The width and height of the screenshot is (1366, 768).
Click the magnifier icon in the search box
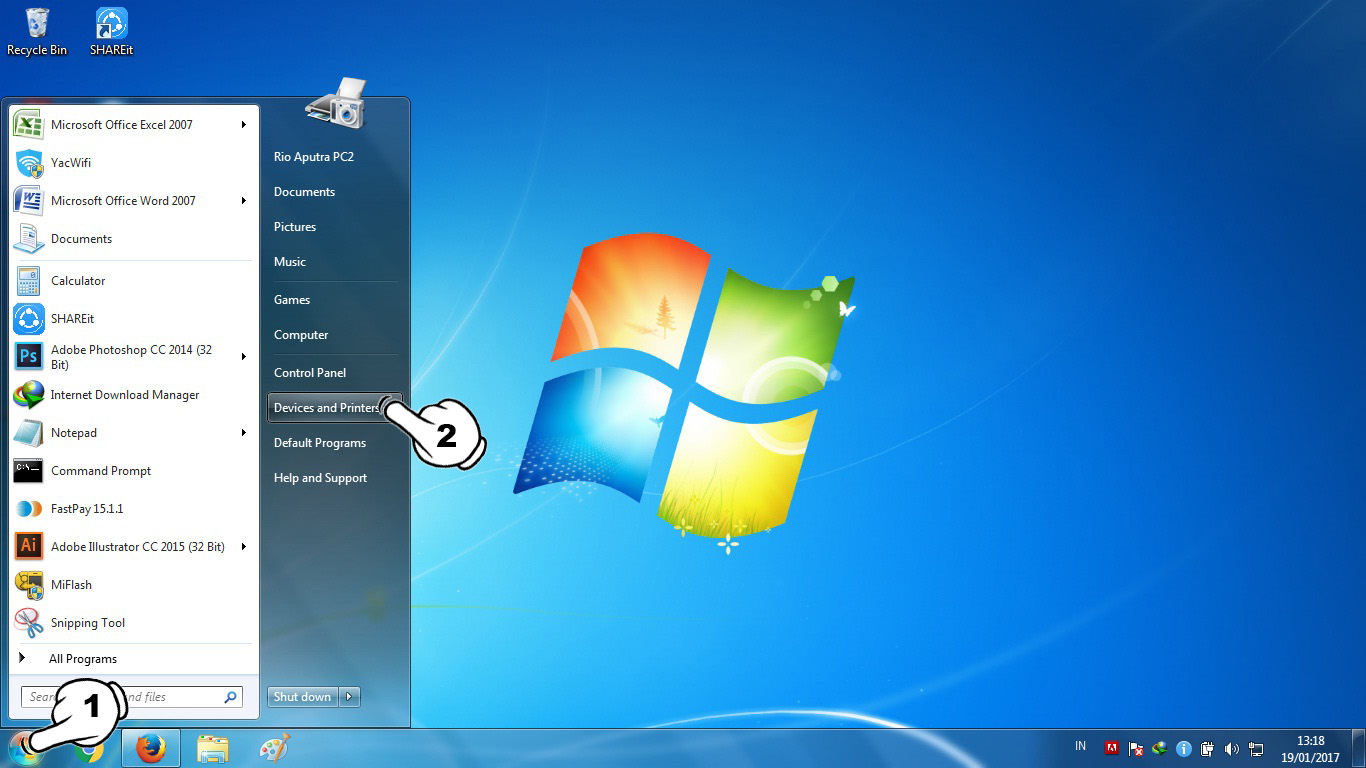point(230,697)
